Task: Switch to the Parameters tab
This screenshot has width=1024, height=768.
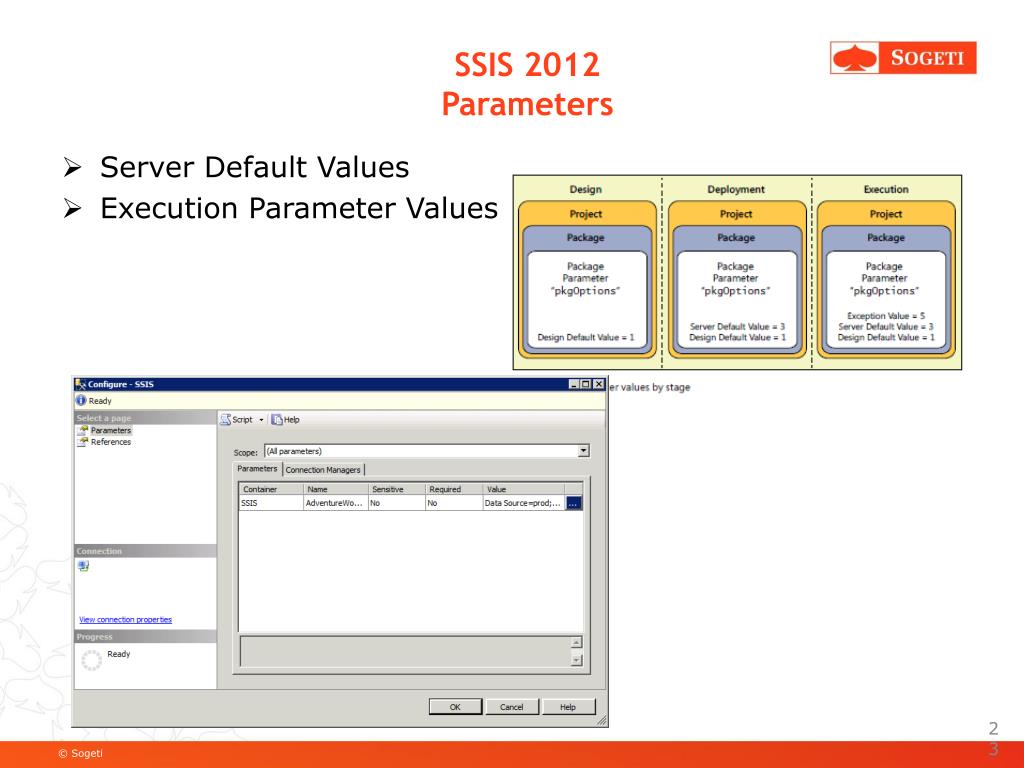Action: tap(257, 469)
